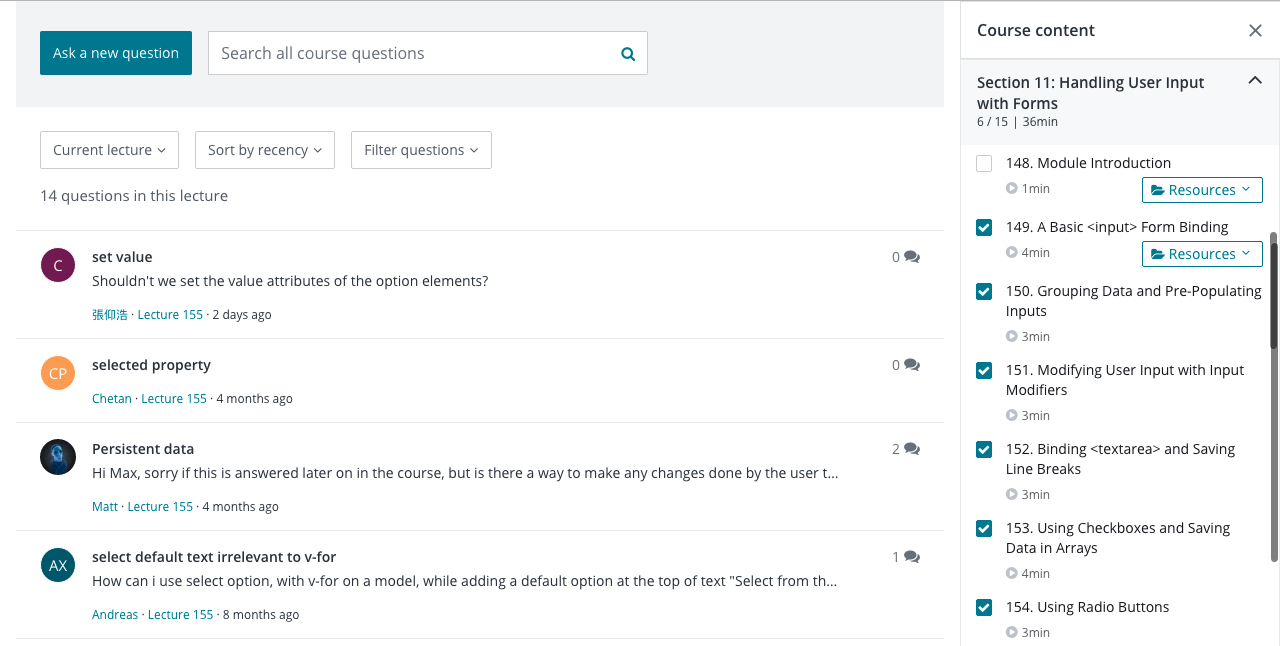Open 'select default text irrelevant to v-for' question
Screen dimensions: 1280x646
tap(214, 557)
